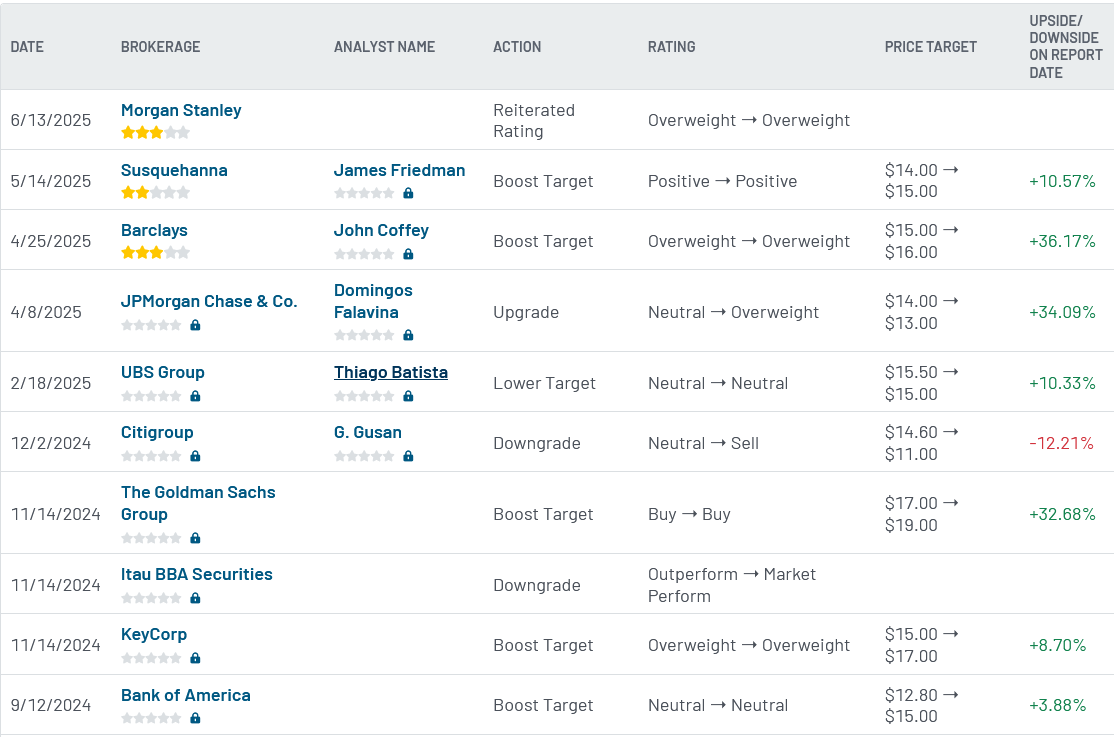Click the gray stars under JPMorgan Chase
1114x737 pixels.
coord(151,325)
